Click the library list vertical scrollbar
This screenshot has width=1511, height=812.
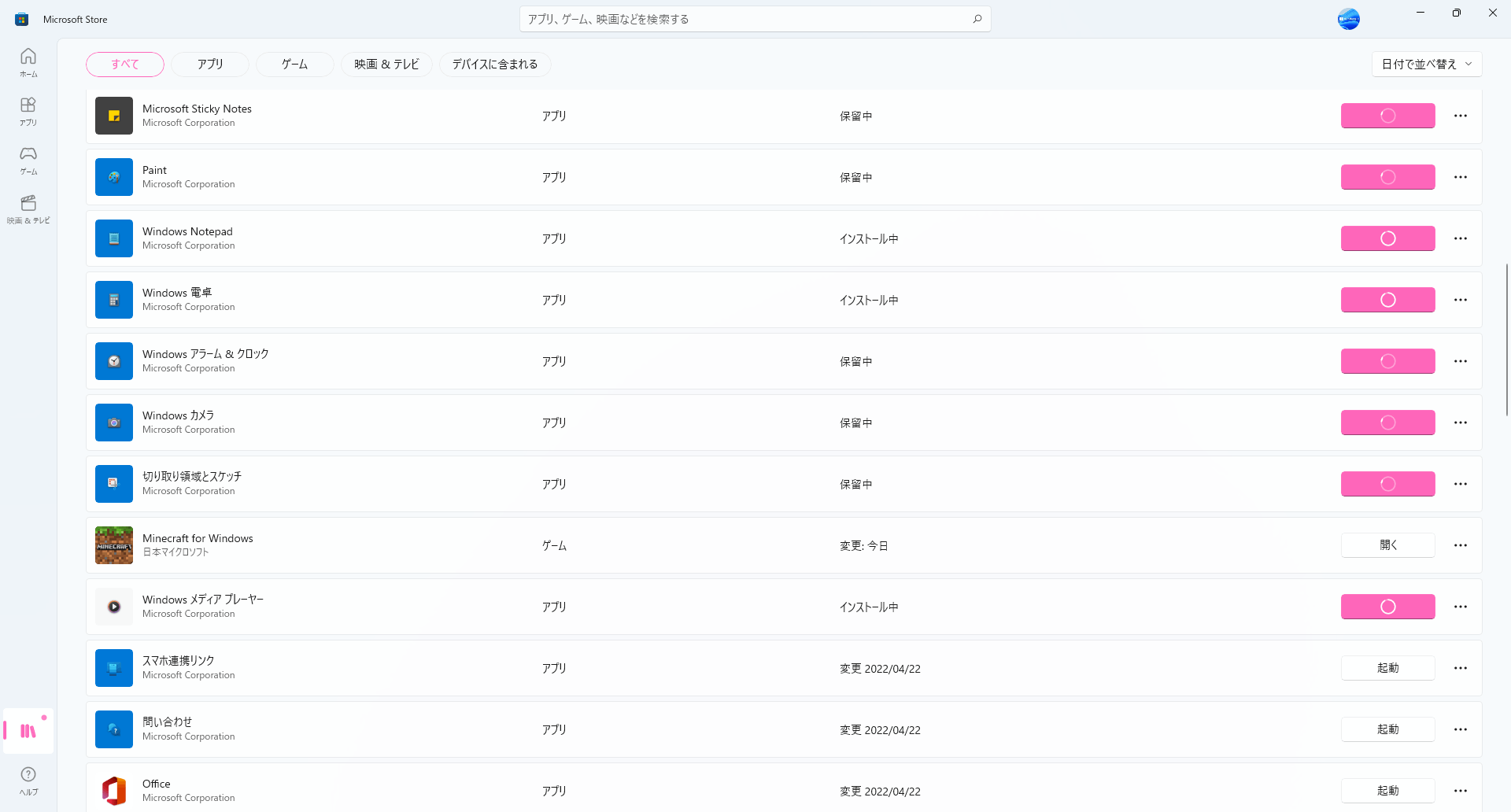point(1507,340)
